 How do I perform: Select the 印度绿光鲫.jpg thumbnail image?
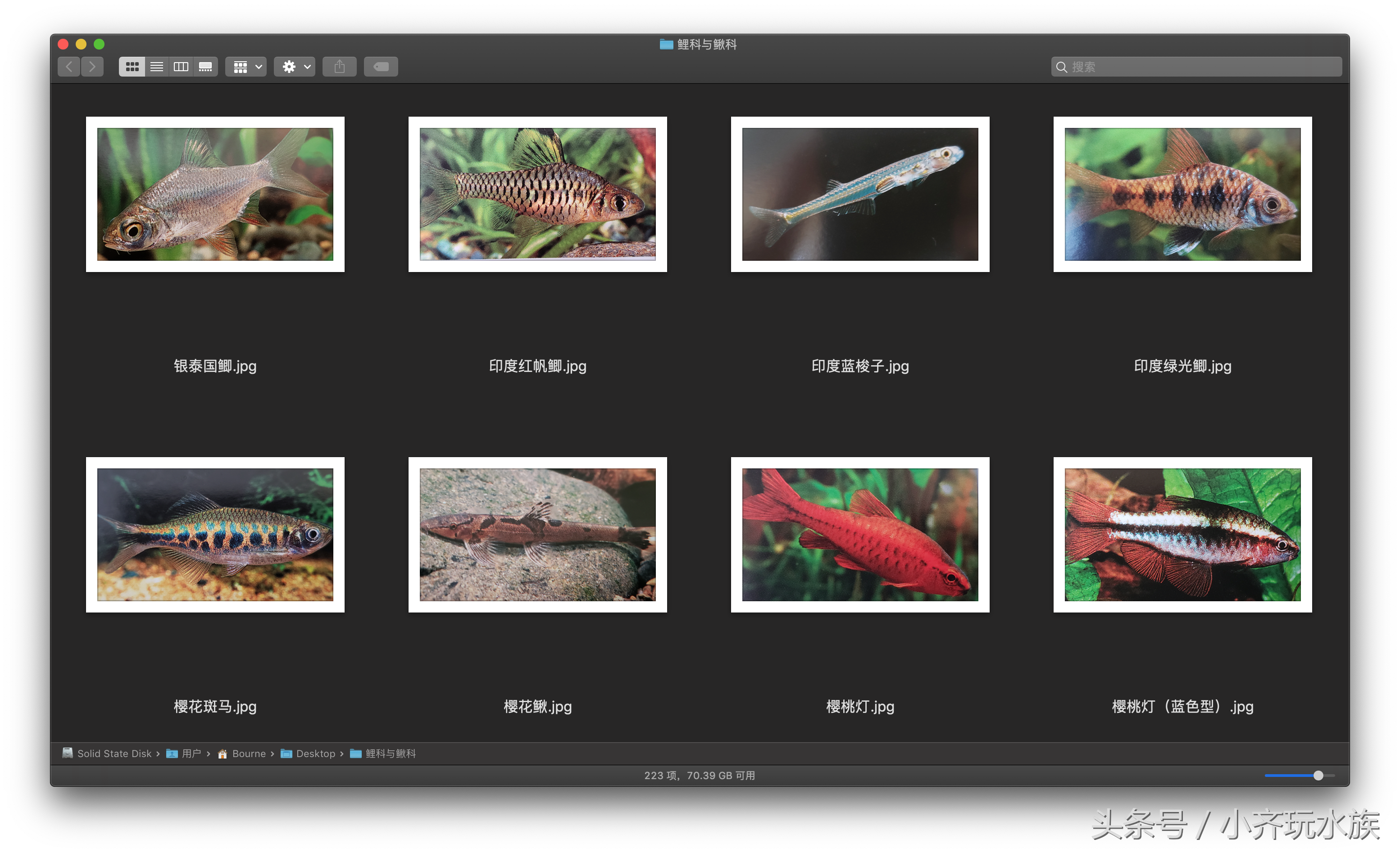[1183, 194]
